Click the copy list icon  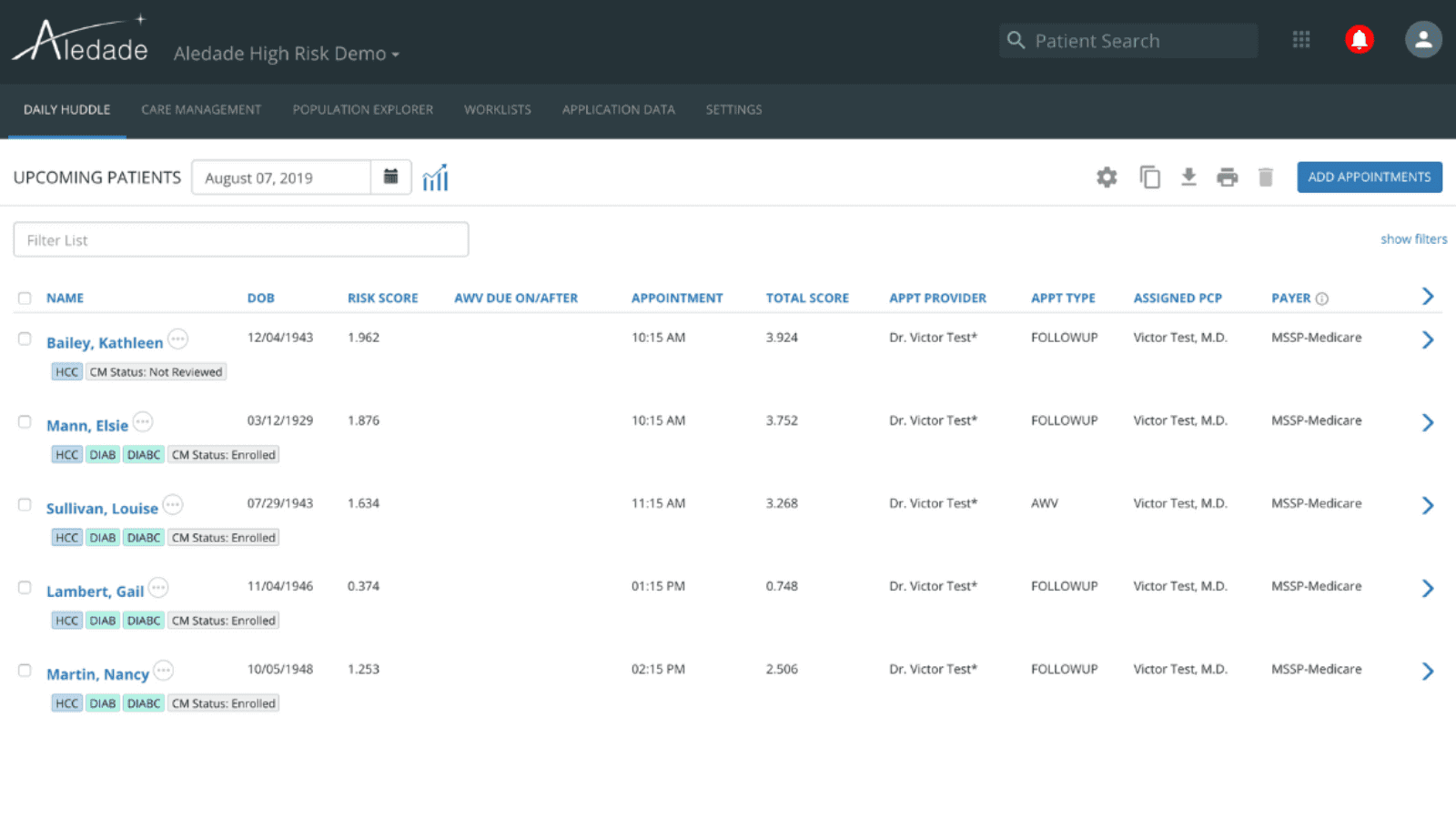click(1149, 177)
